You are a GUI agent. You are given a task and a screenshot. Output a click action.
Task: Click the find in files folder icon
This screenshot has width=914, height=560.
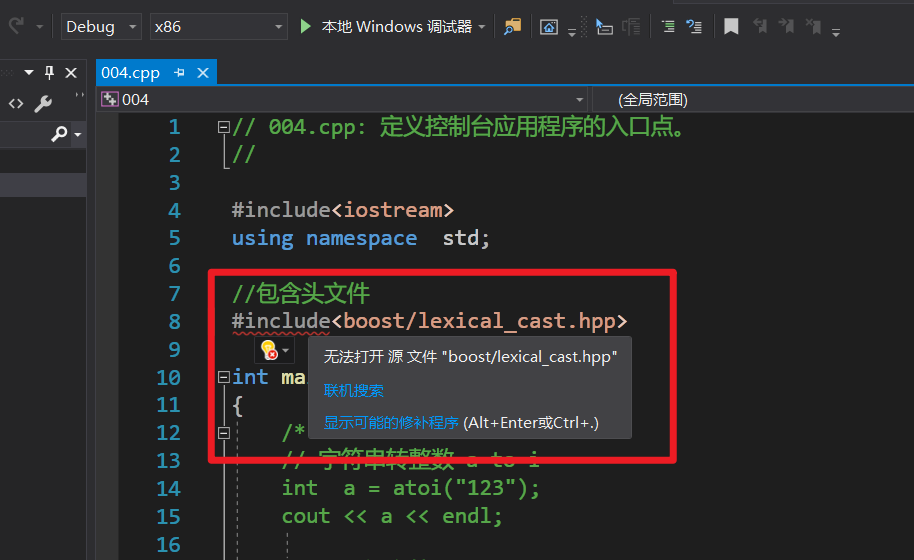[512, 27]
